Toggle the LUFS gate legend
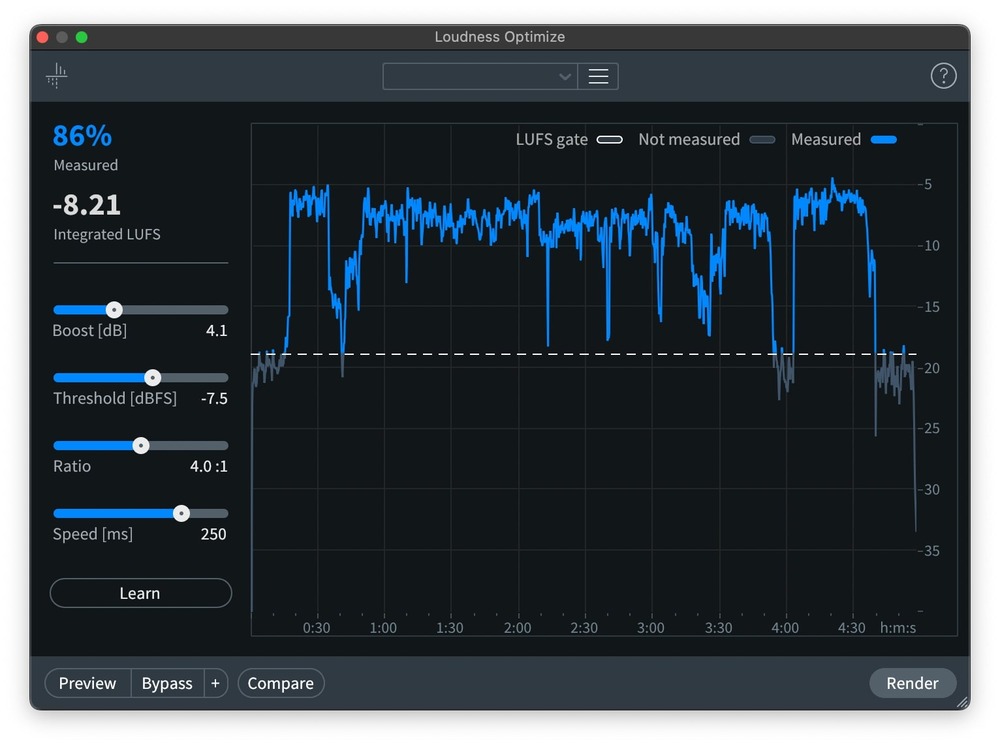1000x745 pixels. (610, 139)
